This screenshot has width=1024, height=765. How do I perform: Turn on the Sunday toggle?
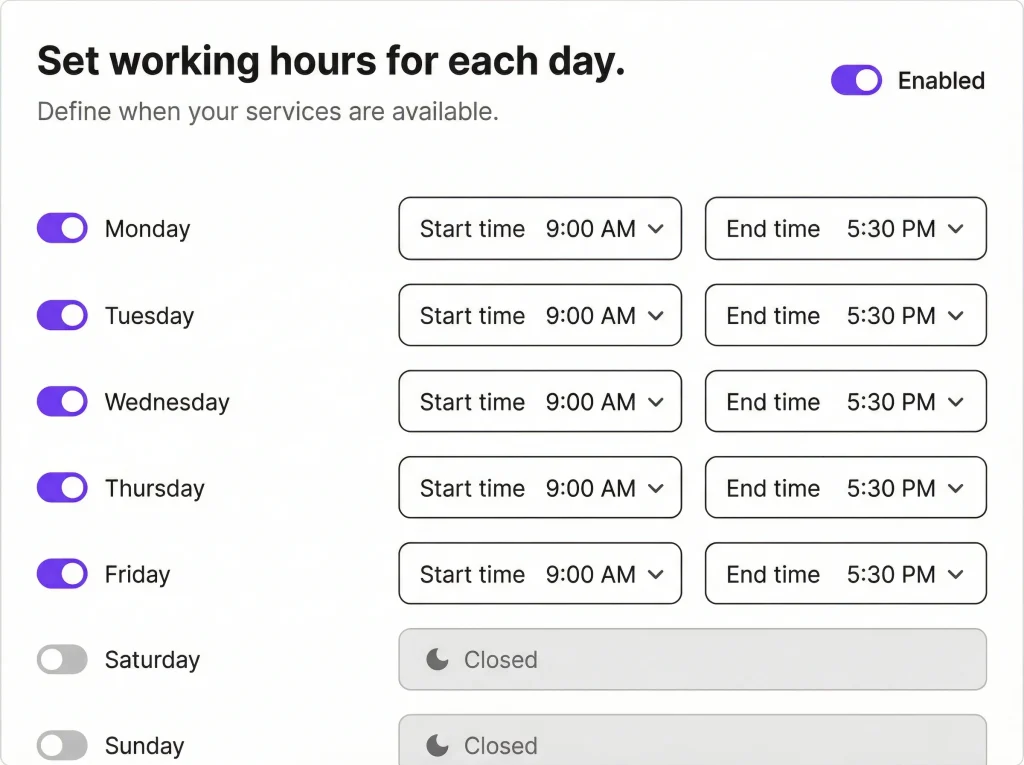(61, 746)
